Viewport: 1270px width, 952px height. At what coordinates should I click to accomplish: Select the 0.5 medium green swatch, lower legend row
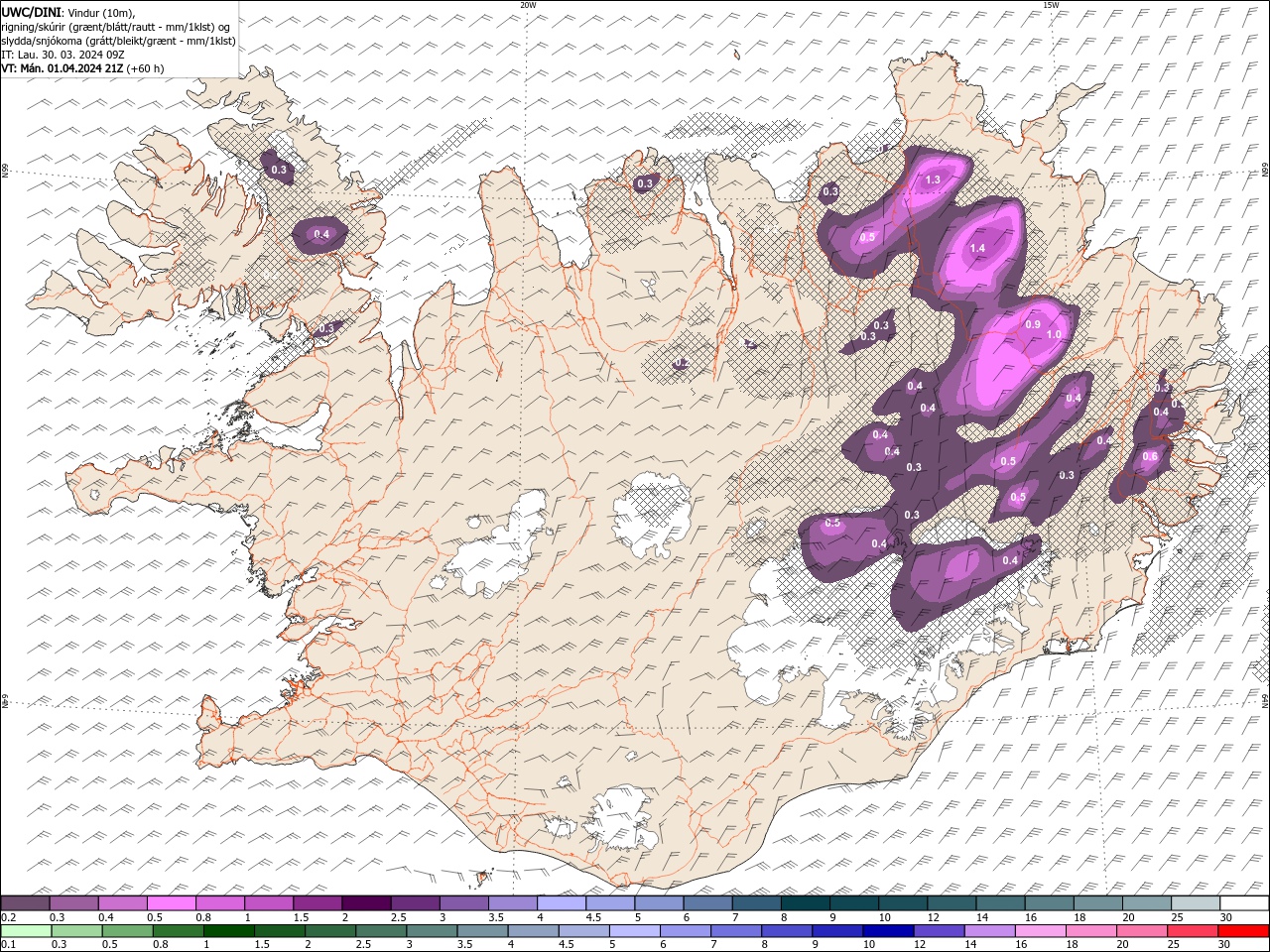coord(128,931)
